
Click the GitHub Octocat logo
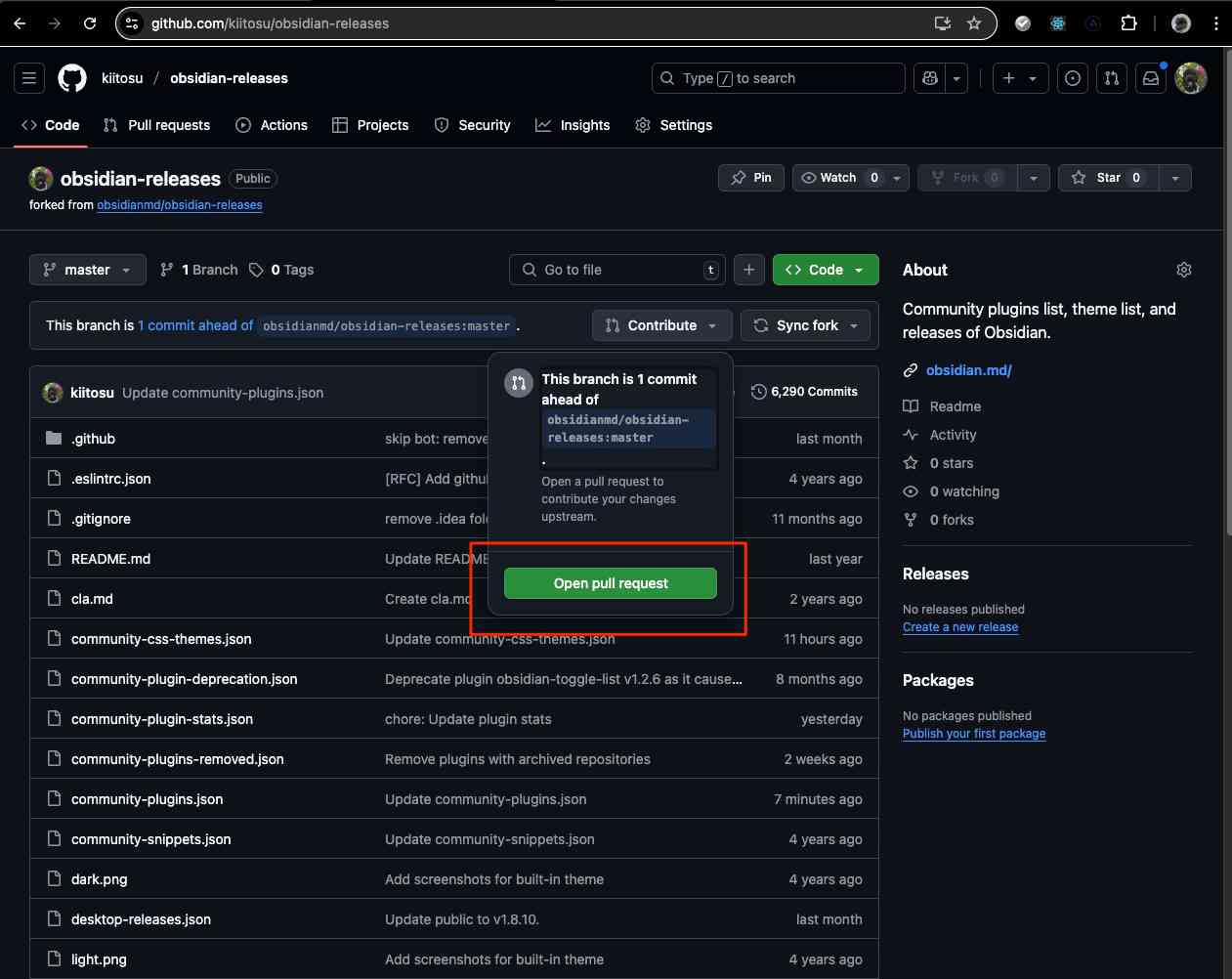pyautogui.click(x=72, y=78)
